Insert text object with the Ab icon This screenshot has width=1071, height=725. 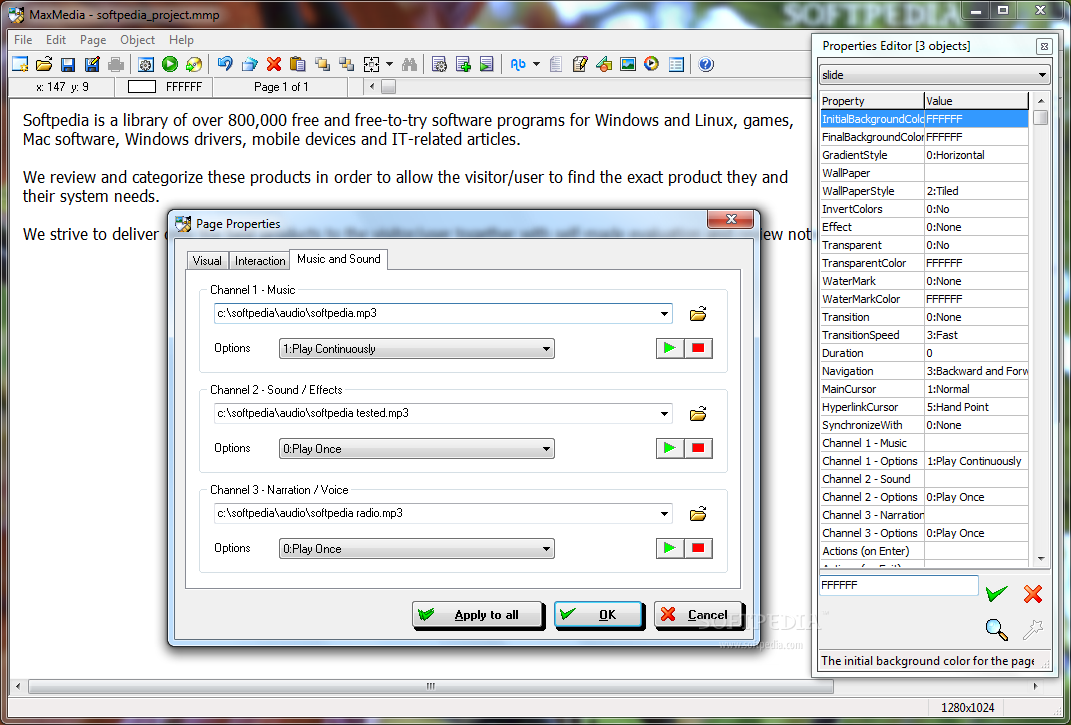click(x=518, y=64)
